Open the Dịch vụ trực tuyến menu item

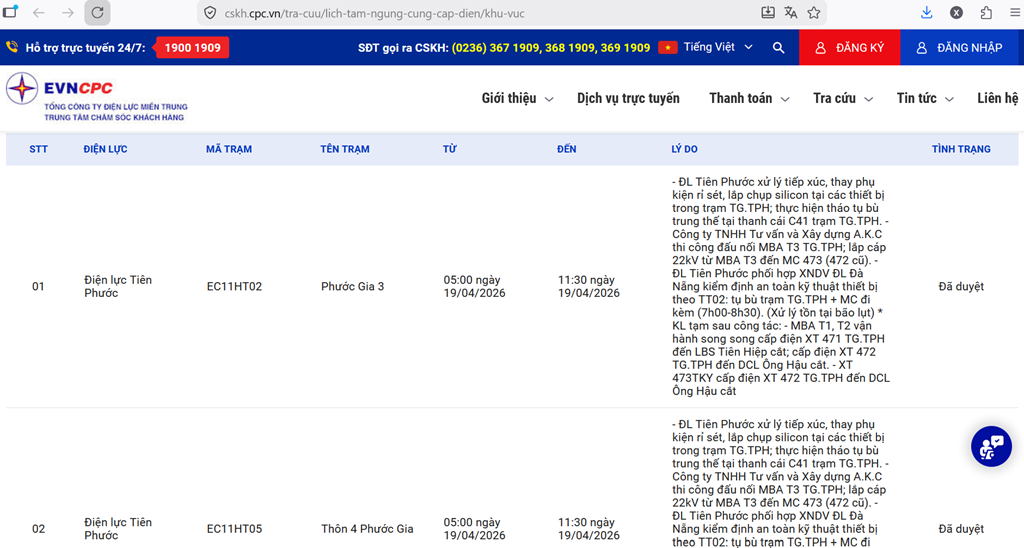pyautogui.click(x=628, y=98)
